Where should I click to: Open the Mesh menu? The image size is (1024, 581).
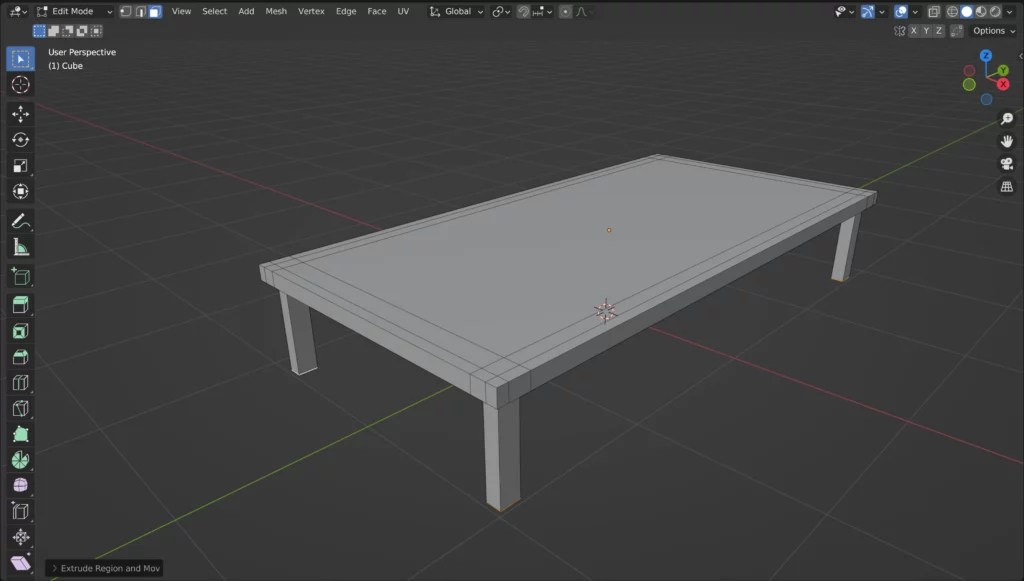pos(277,11)
